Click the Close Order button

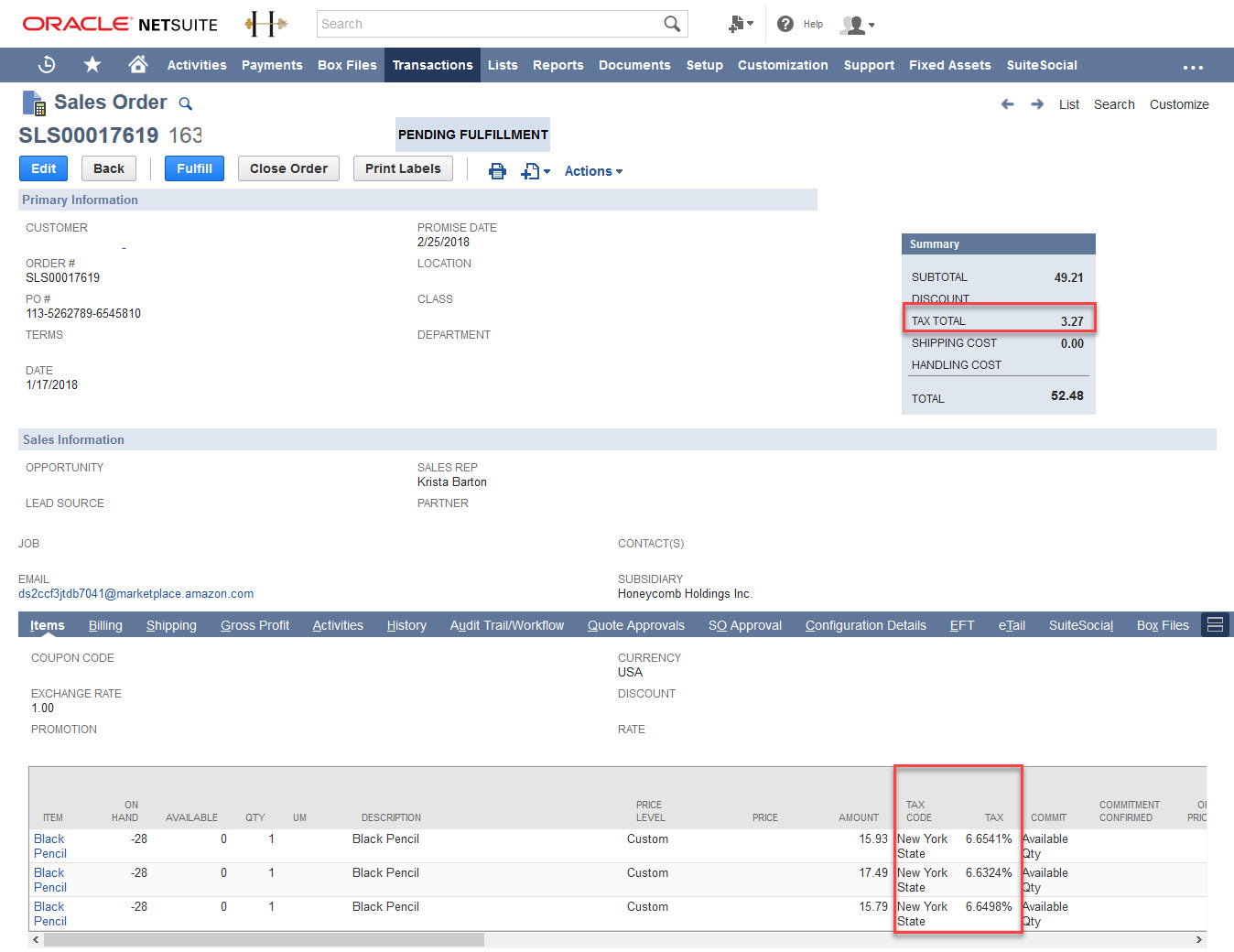click(288, 168)
